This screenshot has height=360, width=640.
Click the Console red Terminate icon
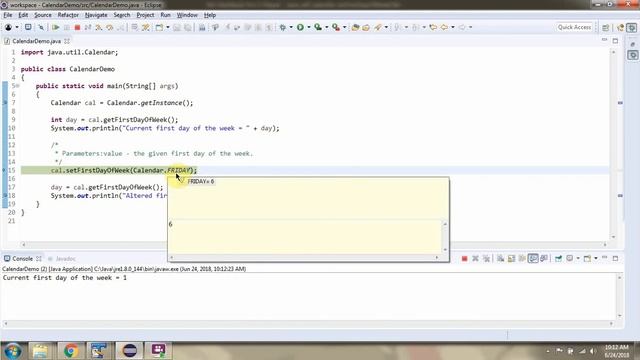pos(464,258)
